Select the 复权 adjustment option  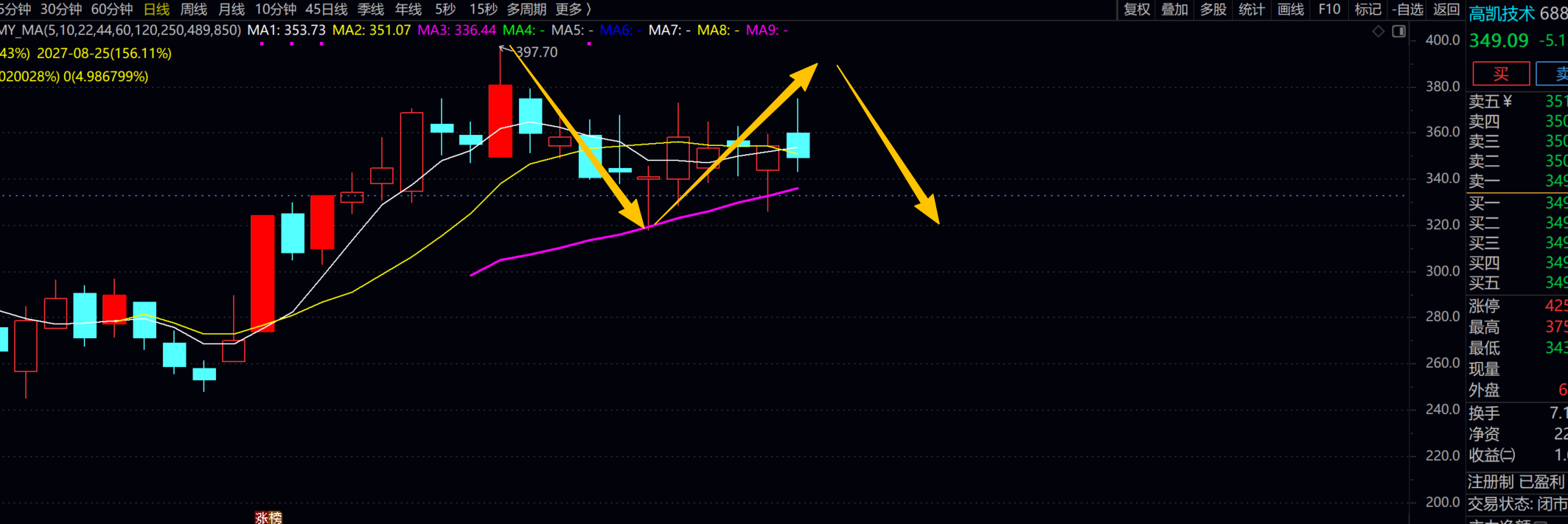tap(1136, 10)
